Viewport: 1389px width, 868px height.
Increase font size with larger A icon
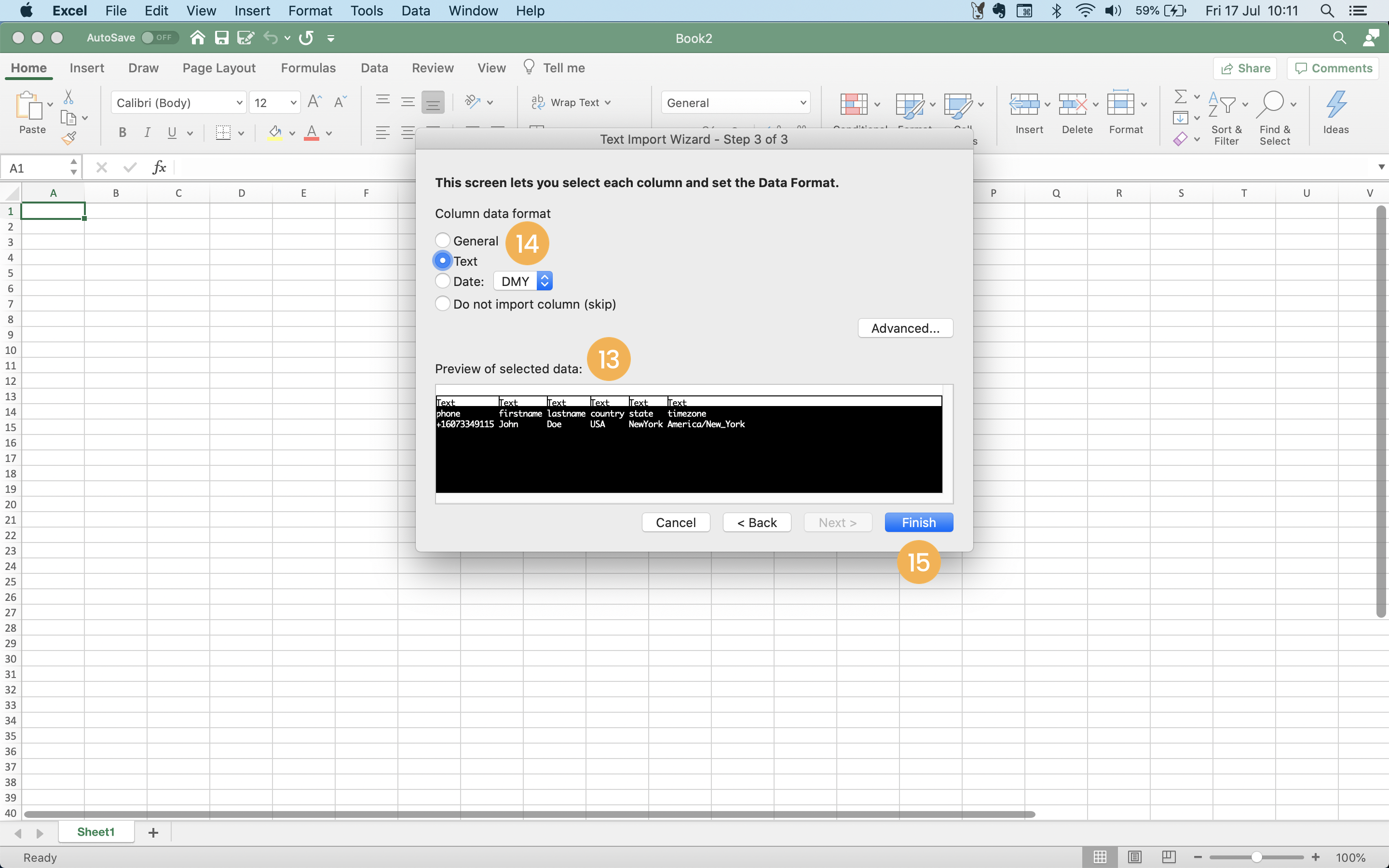pos(314,102)
